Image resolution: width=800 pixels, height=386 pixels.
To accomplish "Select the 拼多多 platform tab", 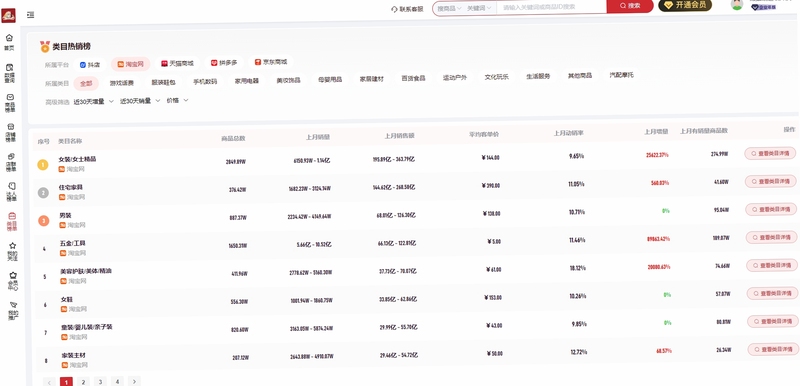I will tap(224, 63).
